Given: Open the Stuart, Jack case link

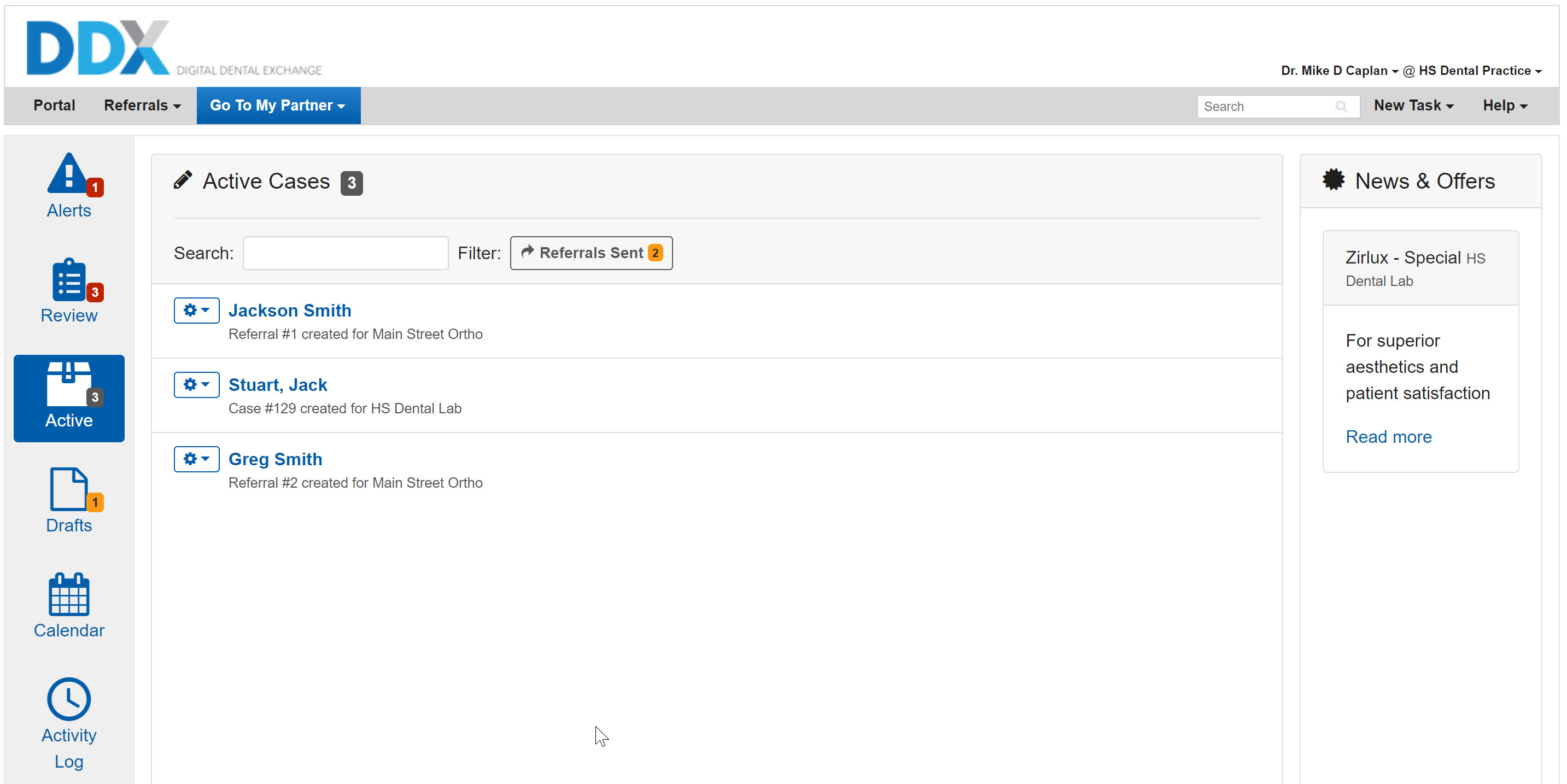Looking at the screenshot, I should click(277, 384).
